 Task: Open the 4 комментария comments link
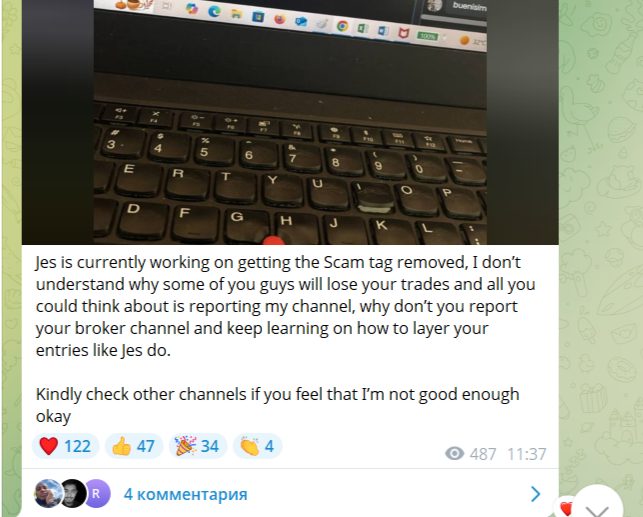(x=185, y=494)
